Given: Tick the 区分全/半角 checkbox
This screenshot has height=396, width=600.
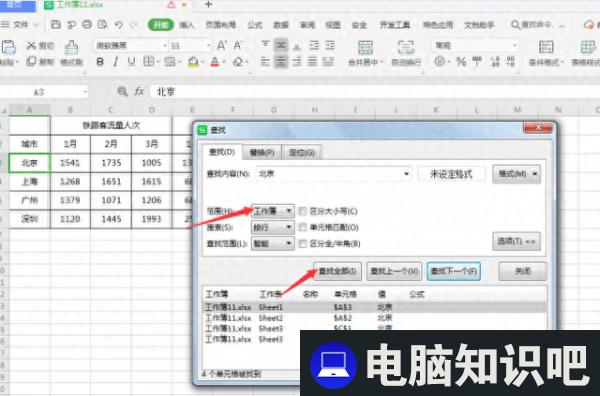Looking at the screenshot, I should click(x=303, y=243).
